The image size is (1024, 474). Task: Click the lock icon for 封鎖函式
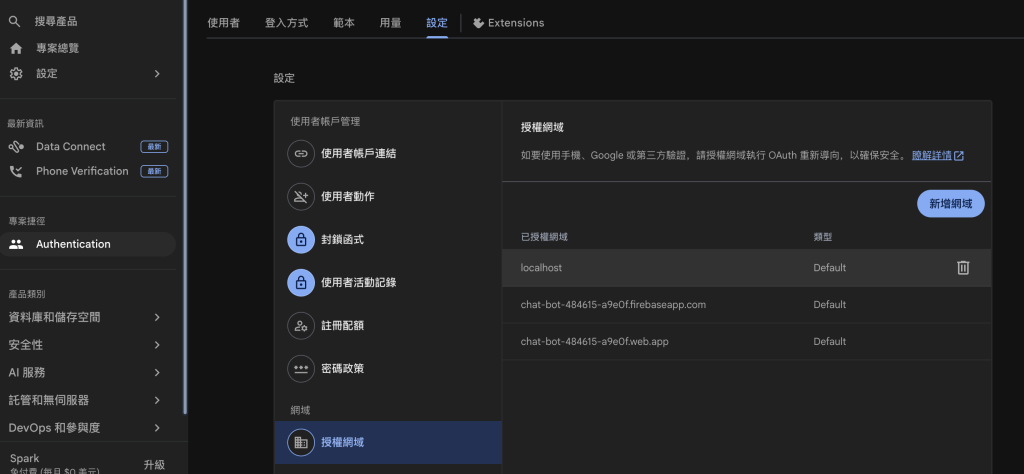coord(301,240)
